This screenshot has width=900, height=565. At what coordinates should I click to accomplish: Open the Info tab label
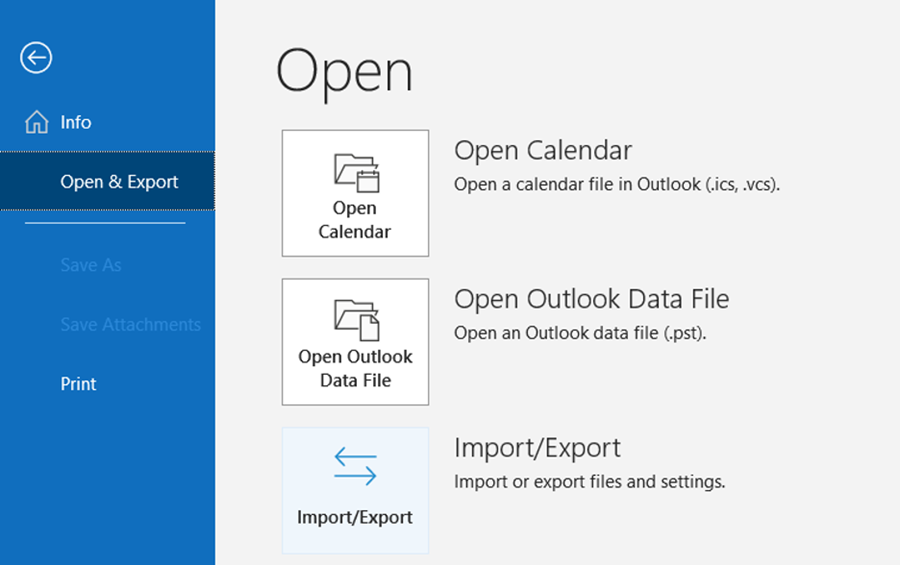pos(76,123)
